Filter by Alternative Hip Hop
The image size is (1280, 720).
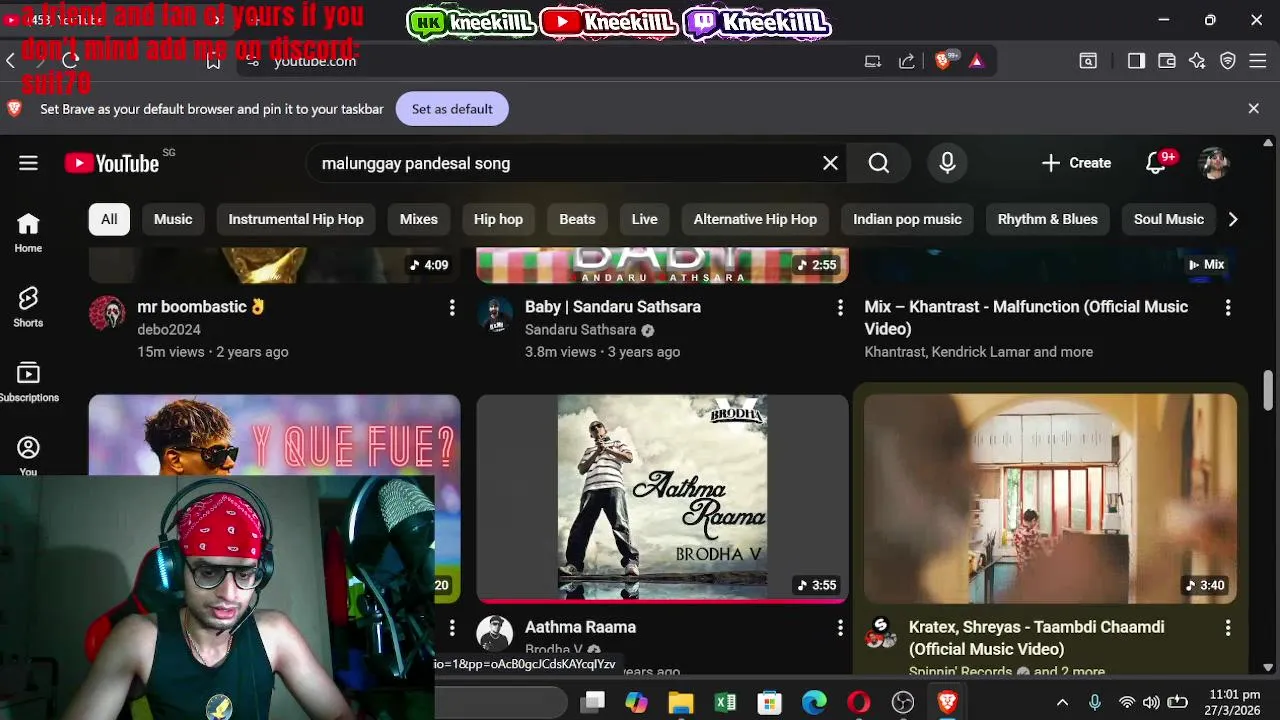point(755,219)
